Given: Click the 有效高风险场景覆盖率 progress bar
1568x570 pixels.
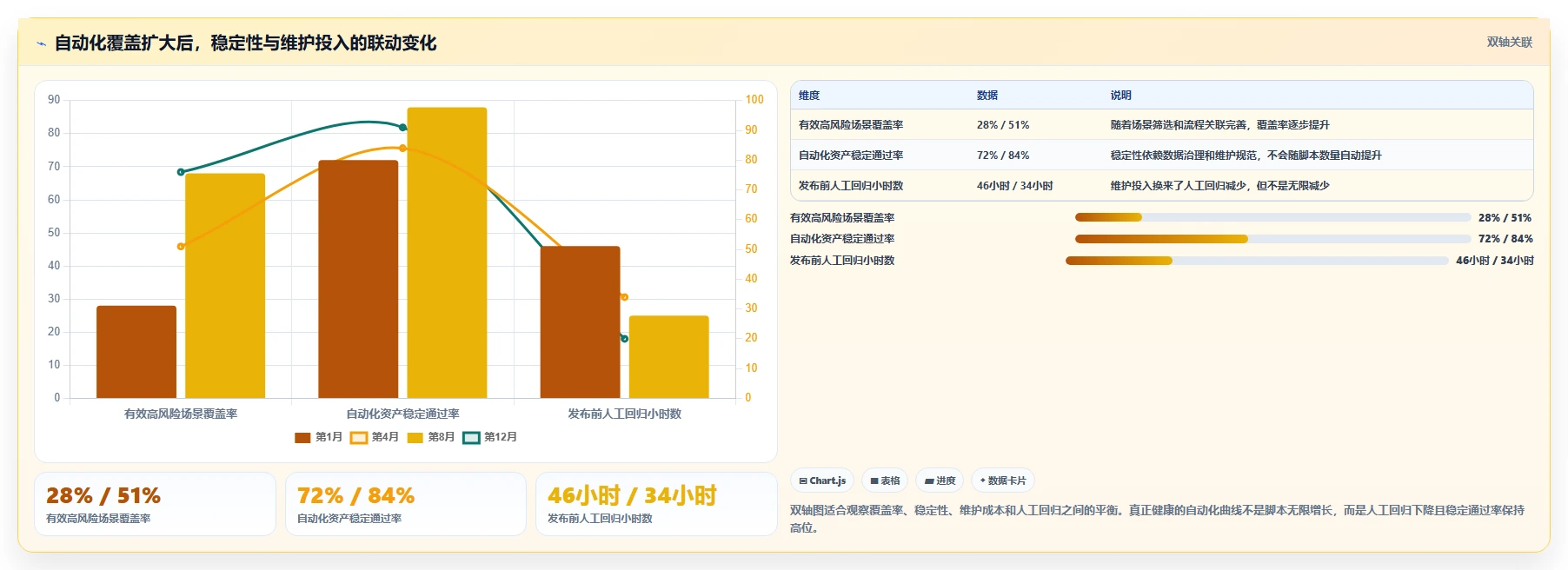Looking at the screenshot, I should pos(1272,217).
